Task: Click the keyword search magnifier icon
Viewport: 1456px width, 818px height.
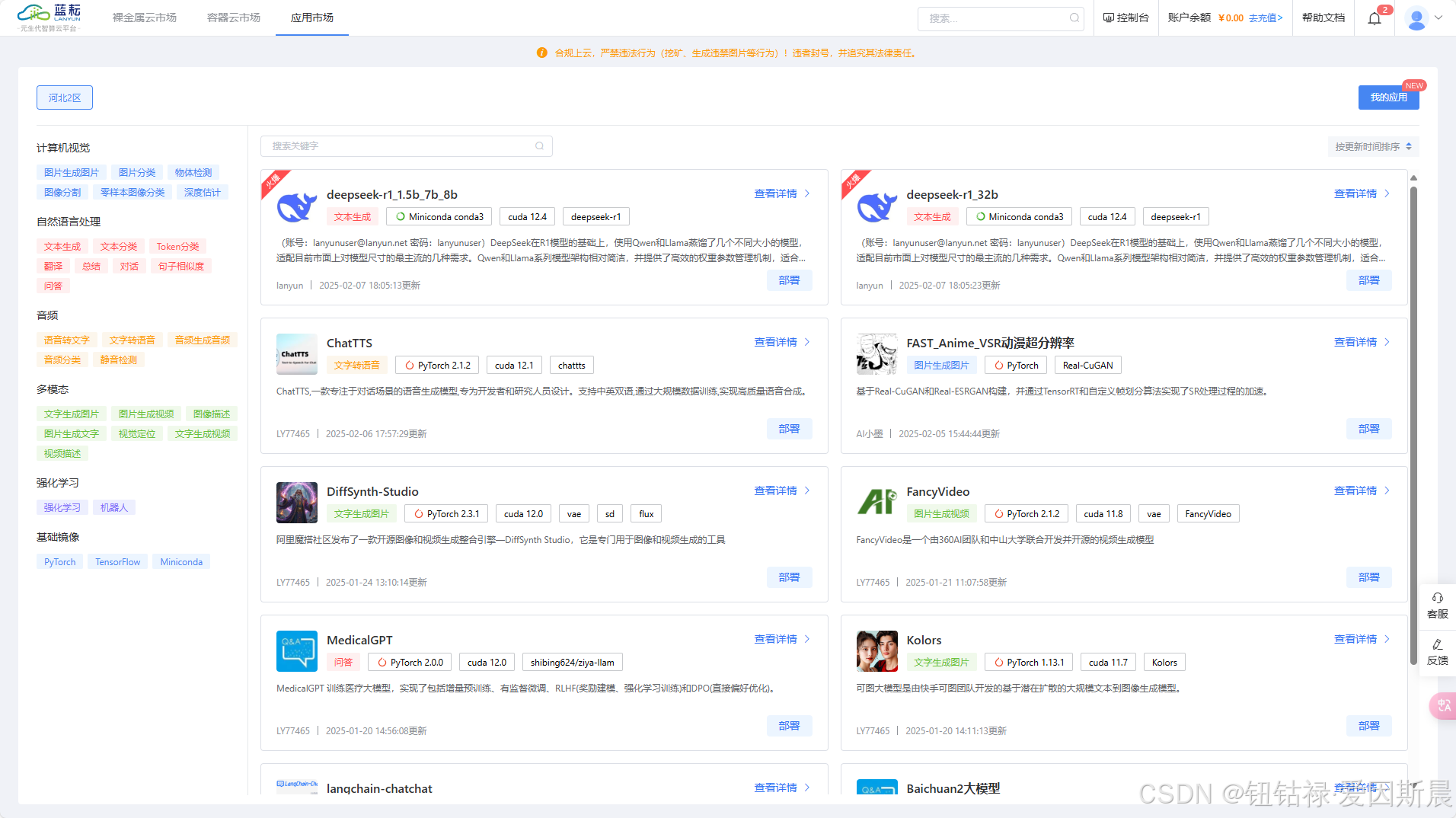Action: (539, 146)
